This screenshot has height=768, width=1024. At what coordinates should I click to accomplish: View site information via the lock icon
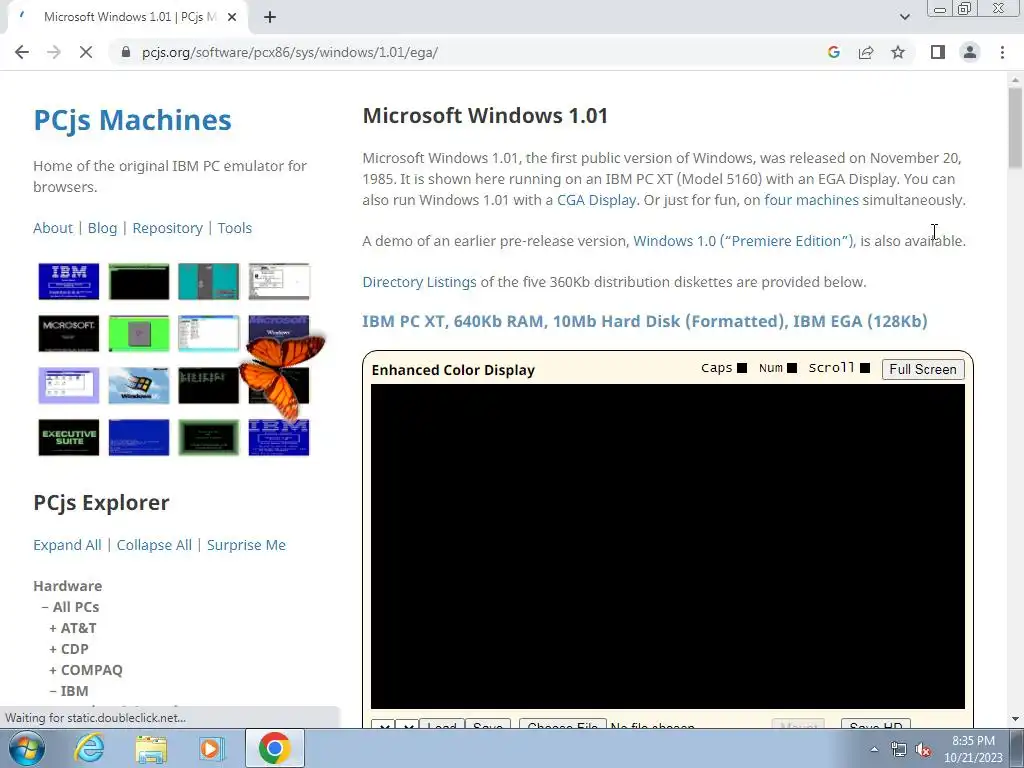pos(126,52)
